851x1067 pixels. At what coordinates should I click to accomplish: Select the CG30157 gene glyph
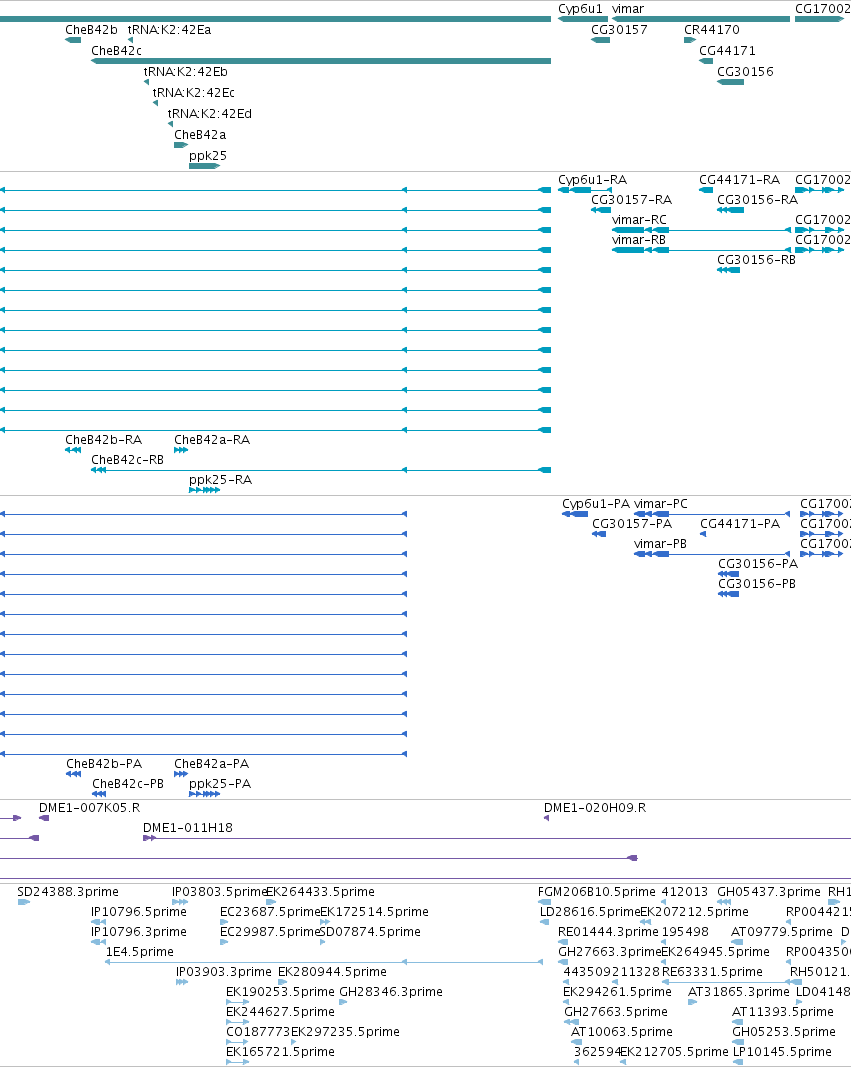point(601,40)
